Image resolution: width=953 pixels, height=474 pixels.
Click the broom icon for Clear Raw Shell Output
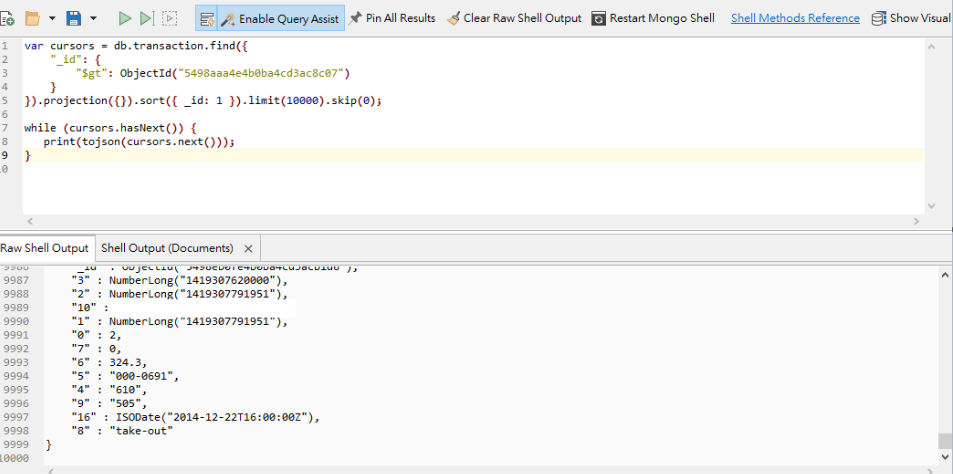click(454, 18)
